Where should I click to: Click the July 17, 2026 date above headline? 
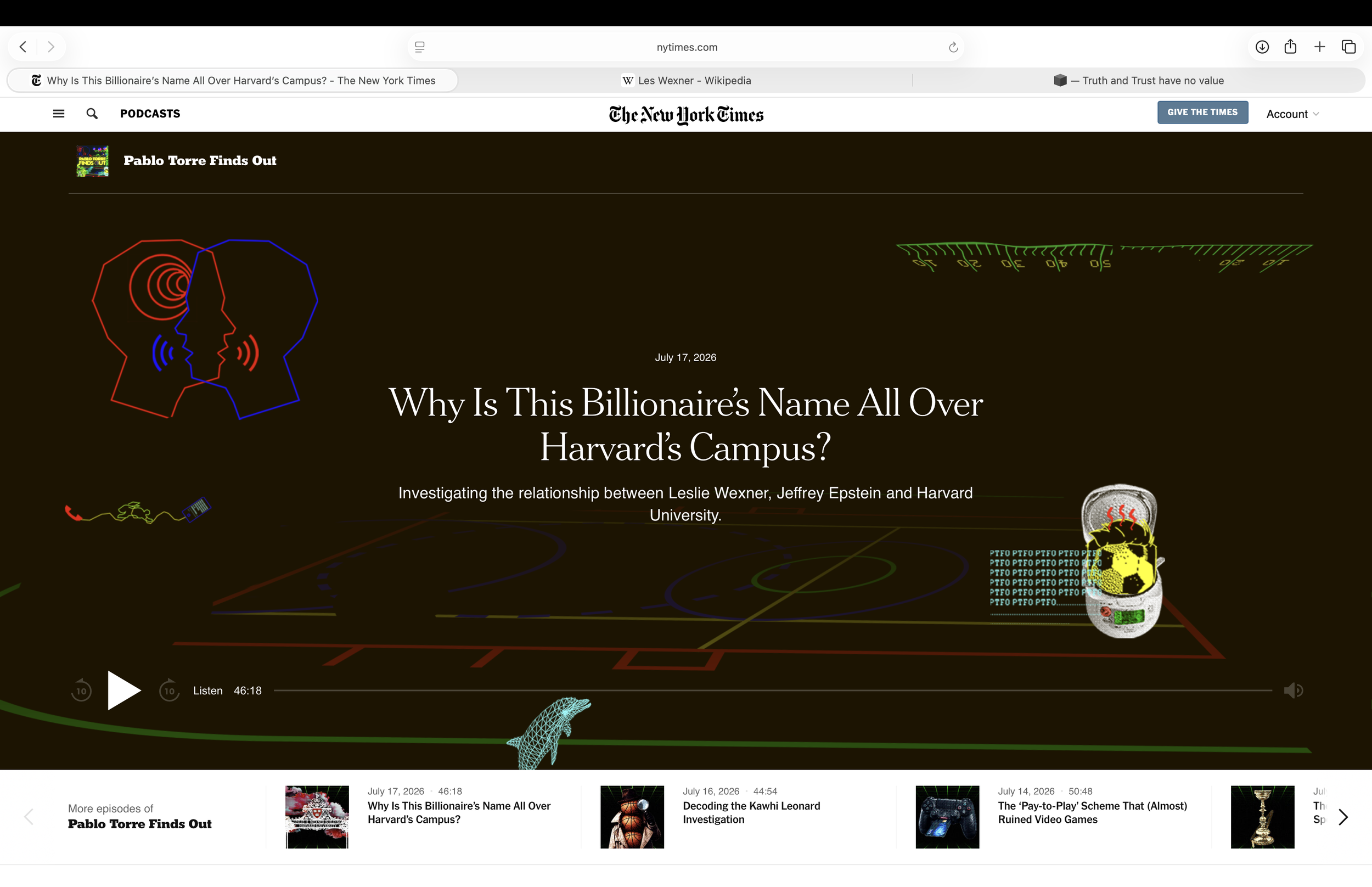[x=685, y=357]
